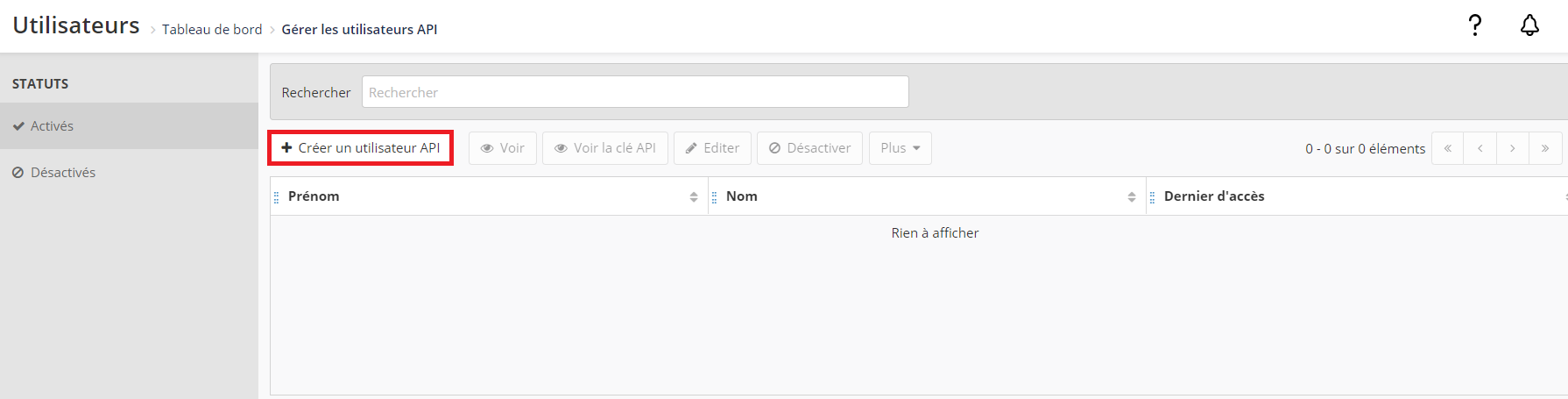Go to first page of results
This screenshot has height=399, width=1568.
click(x=1448, y=148)
